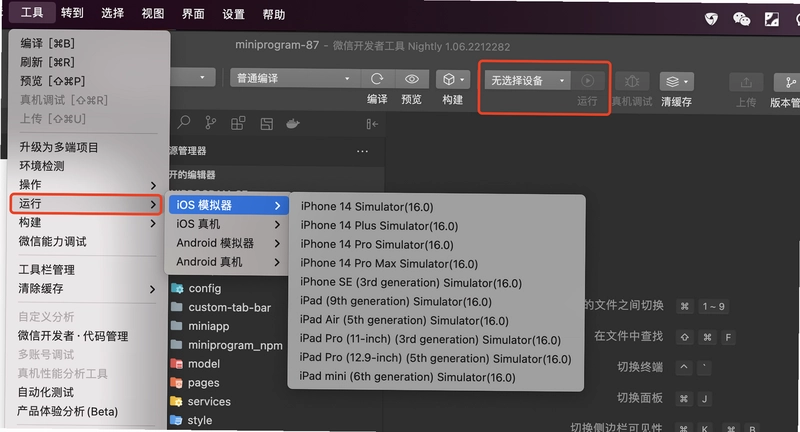Viewport: 800px width, 432px height.
Task: Open the build cube icon dropdown
Action: pos(453,80)
